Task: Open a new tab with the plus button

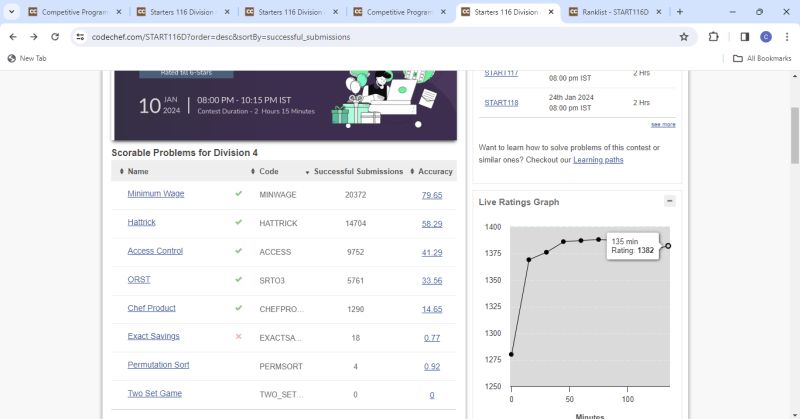Action: tap(680, 12)
